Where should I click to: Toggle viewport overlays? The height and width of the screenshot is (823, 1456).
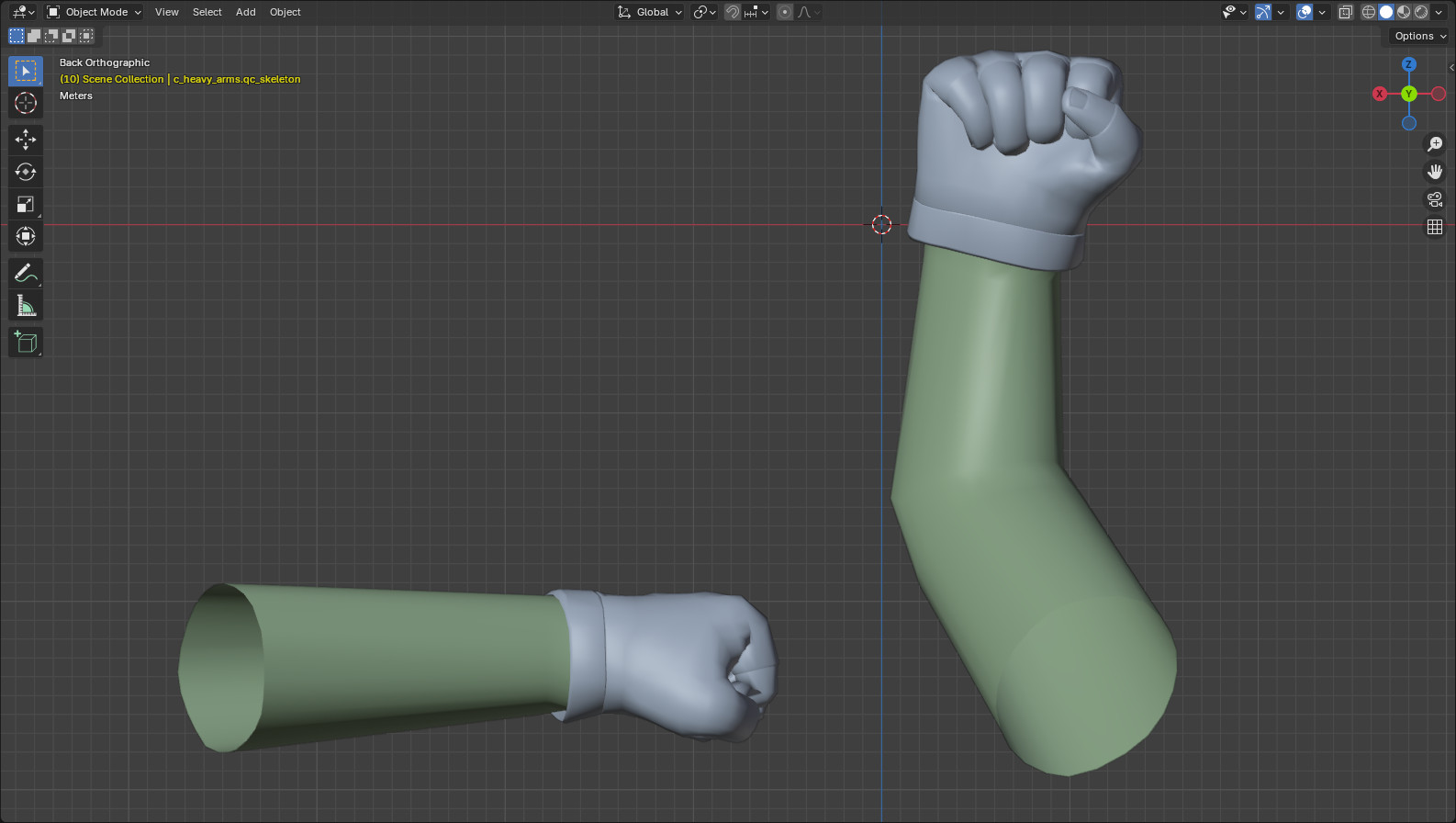coord(1305,12)
